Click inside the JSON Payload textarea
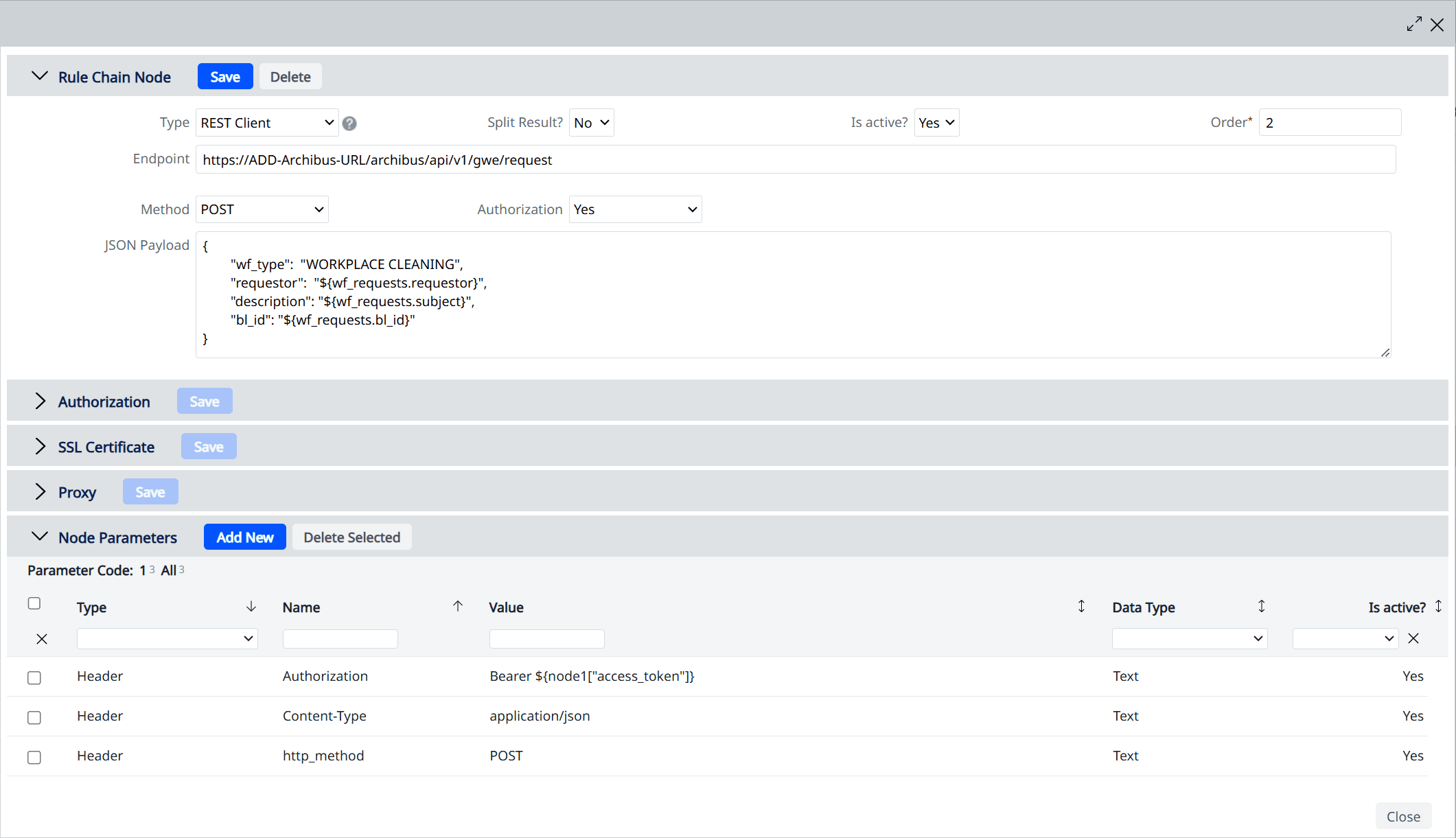The height and width of the screenshot is (838, 1456). point(793,294)
